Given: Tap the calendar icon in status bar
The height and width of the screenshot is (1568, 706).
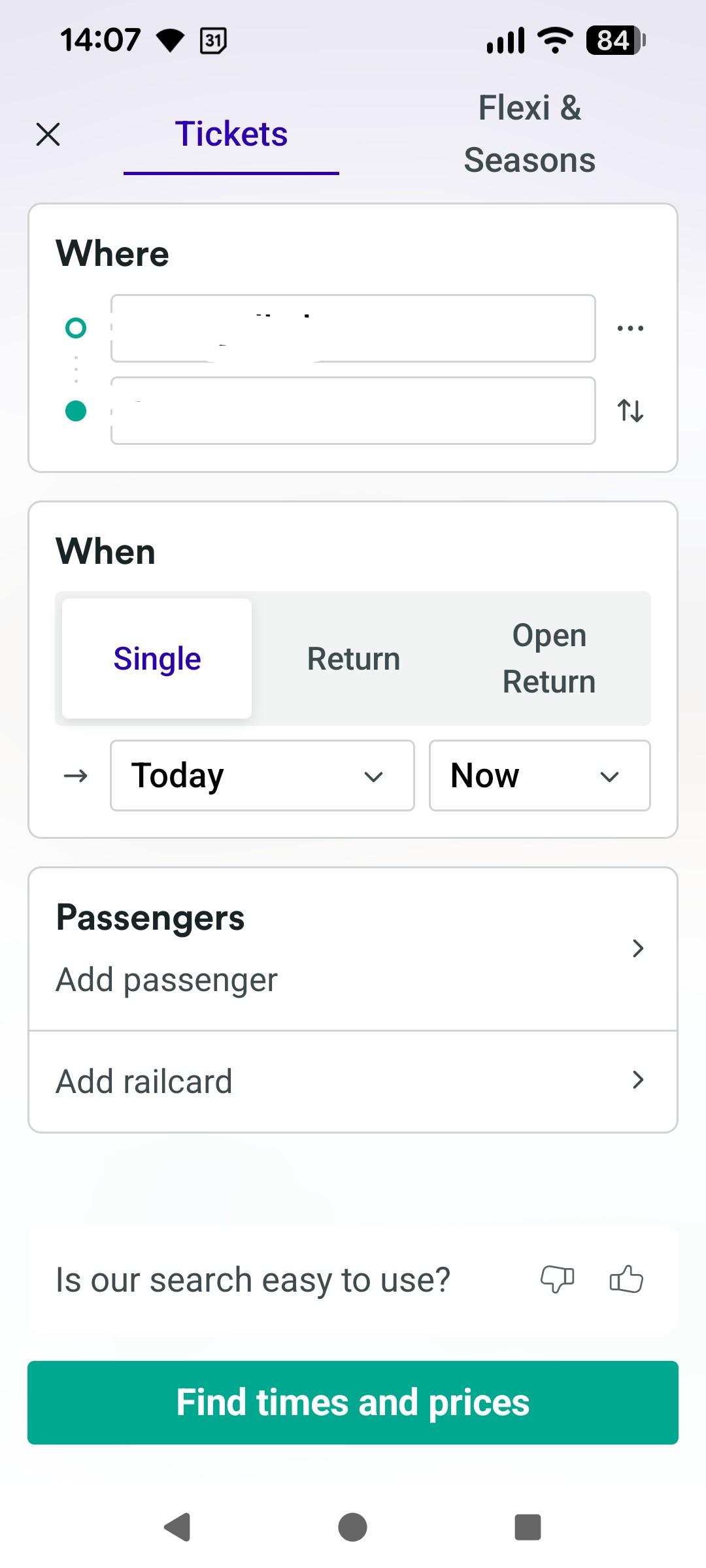Looking at the screenshot, I should 212,41.
